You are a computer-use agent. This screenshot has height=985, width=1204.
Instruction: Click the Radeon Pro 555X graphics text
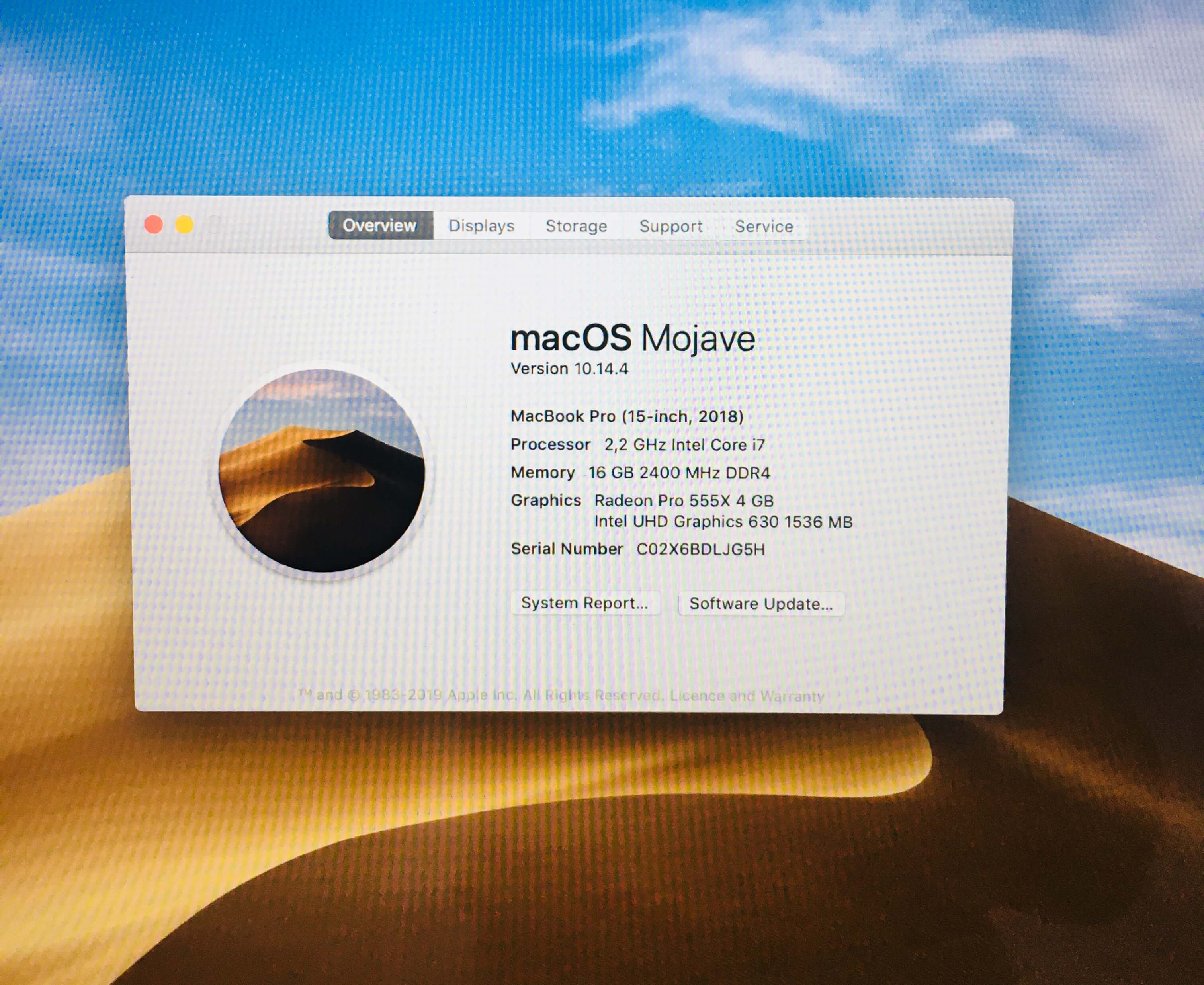point(683,501)
